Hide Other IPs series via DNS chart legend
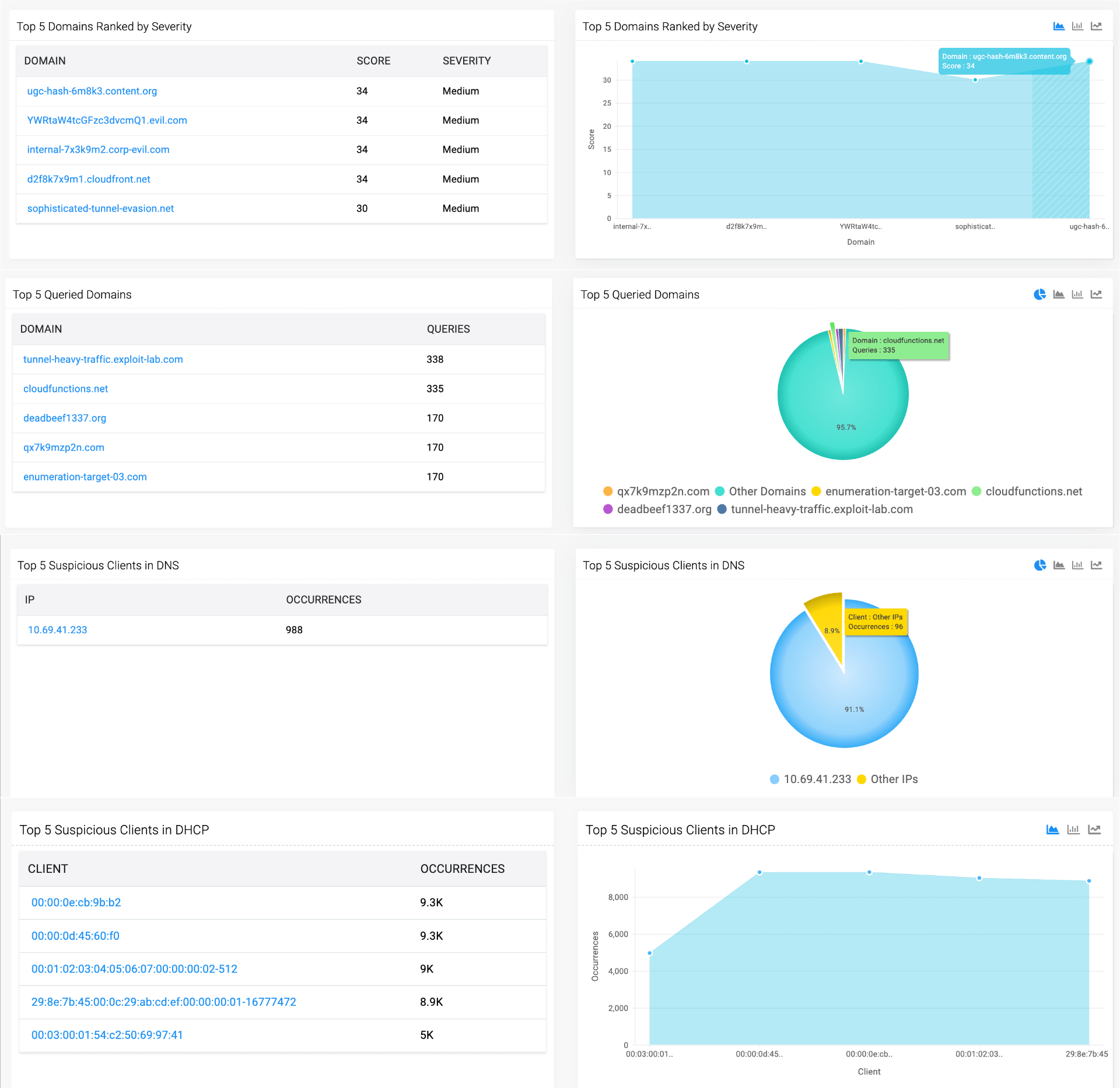Viewport: 1120px width, 1088px height. [x=893, y=779]
